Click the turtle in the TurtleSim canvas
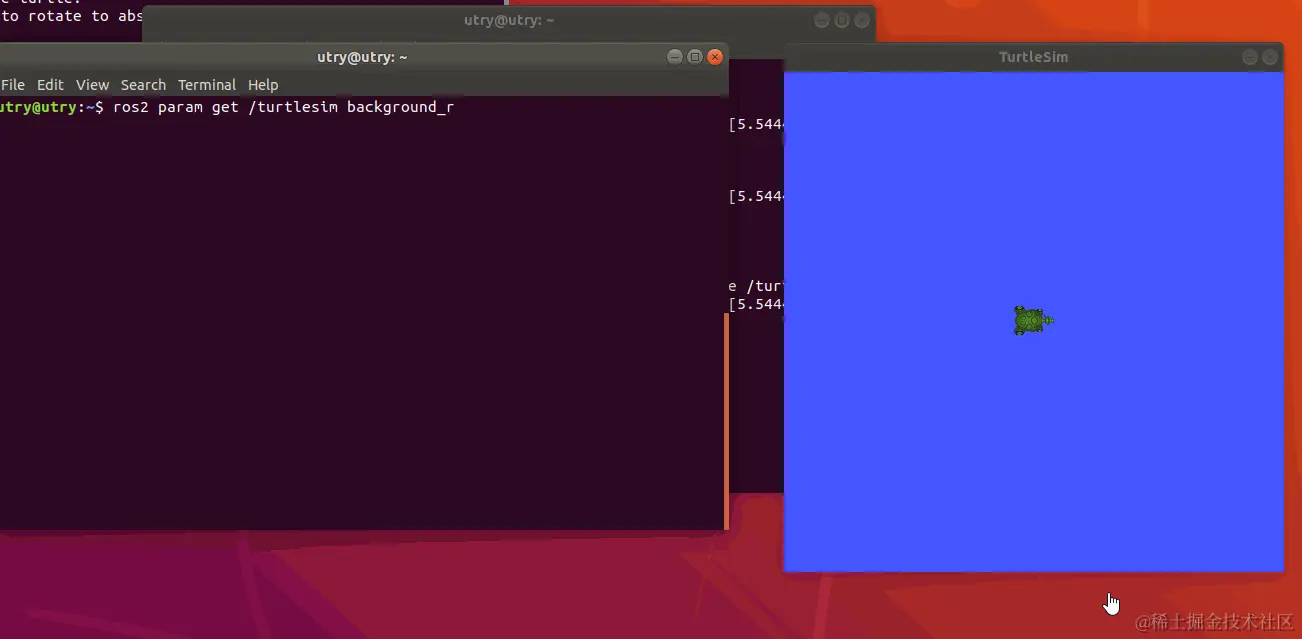 coord(1033,321)
